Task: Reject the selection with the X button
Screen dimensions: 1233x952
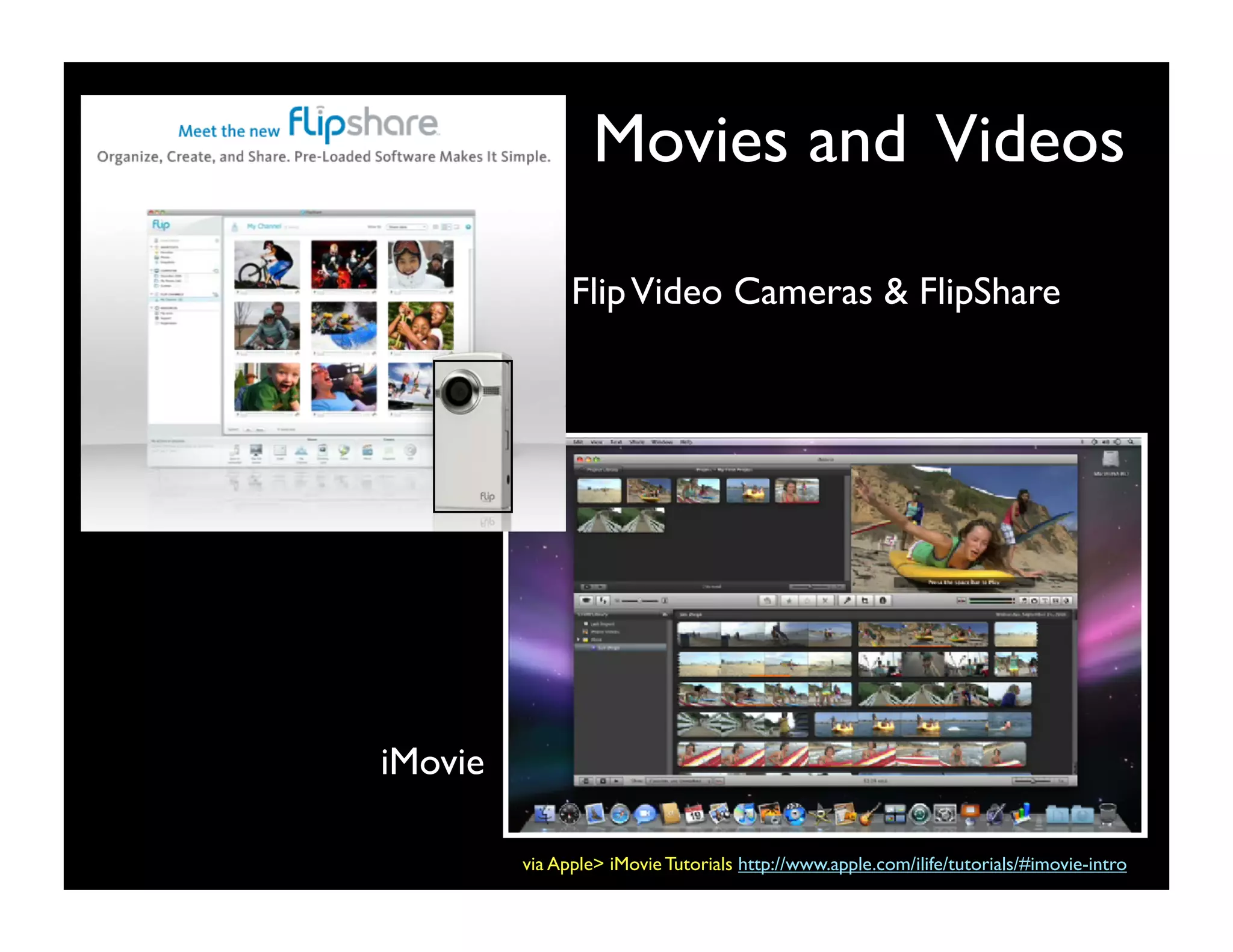Action: [x=825, y=601]
